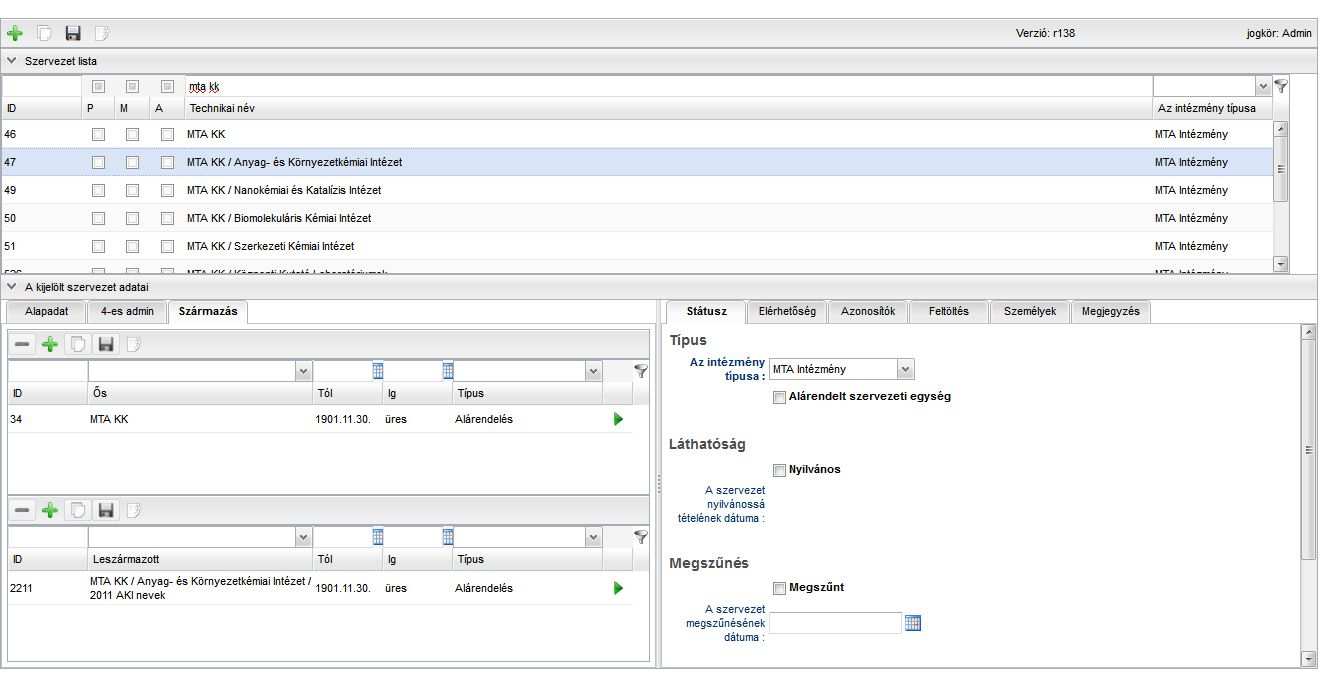Remove descendant with the Leszármazott panel minus icon
1331x678 pixels.
coord(23,510)
